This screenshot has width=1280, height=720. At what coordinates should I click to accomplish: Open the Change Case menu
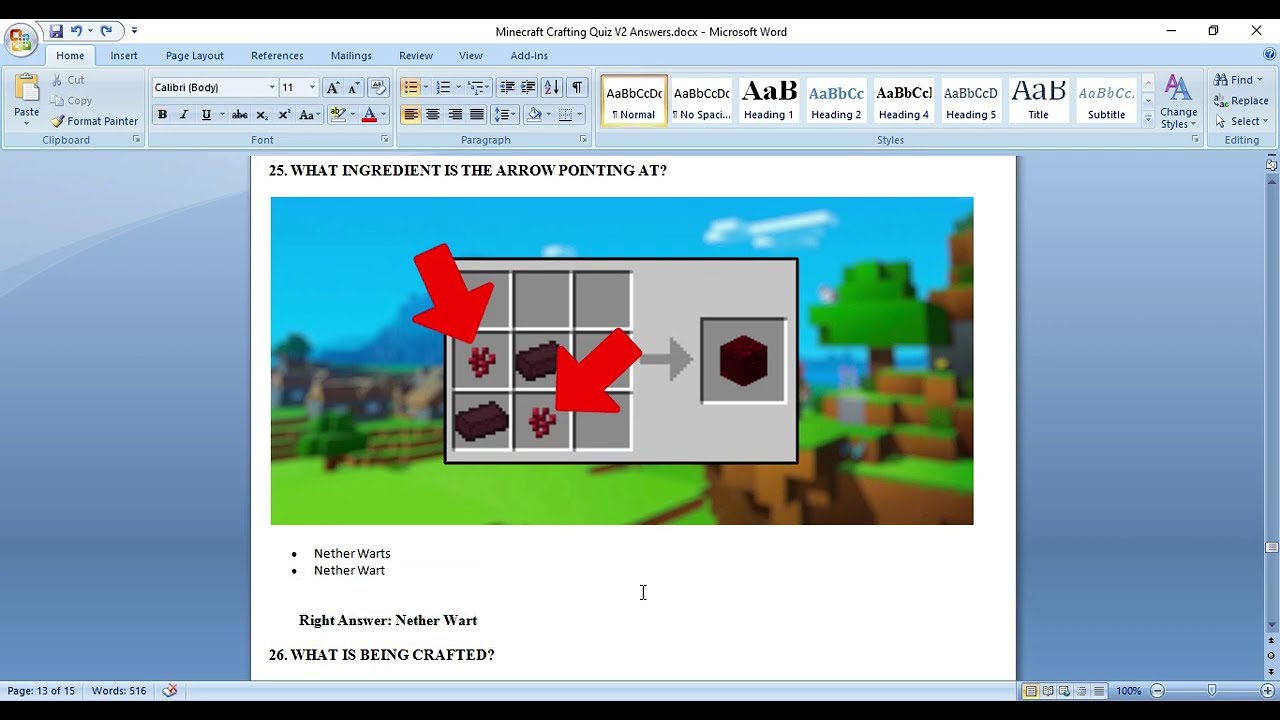[310, 115]
